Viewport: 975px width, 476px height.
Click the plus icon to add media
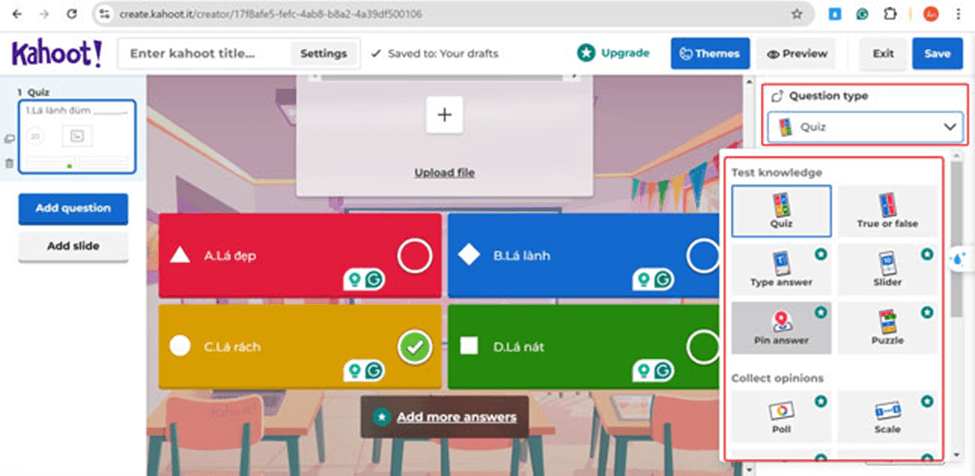(444, 115)
